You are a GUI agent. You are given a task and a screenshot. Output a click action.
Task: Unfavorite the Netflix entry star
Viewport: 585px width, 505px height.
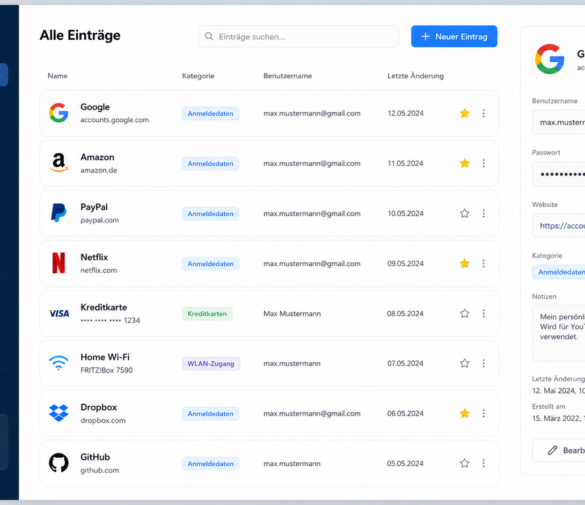[x=464, y=263]
